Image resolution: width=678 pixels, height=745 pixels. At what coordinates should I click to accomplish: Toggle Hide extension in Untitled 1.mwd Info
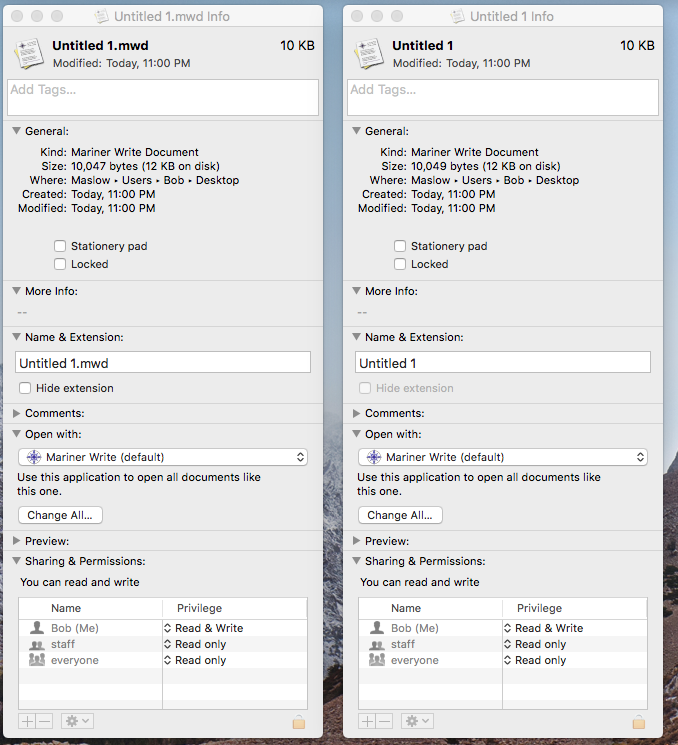(25, 388)
